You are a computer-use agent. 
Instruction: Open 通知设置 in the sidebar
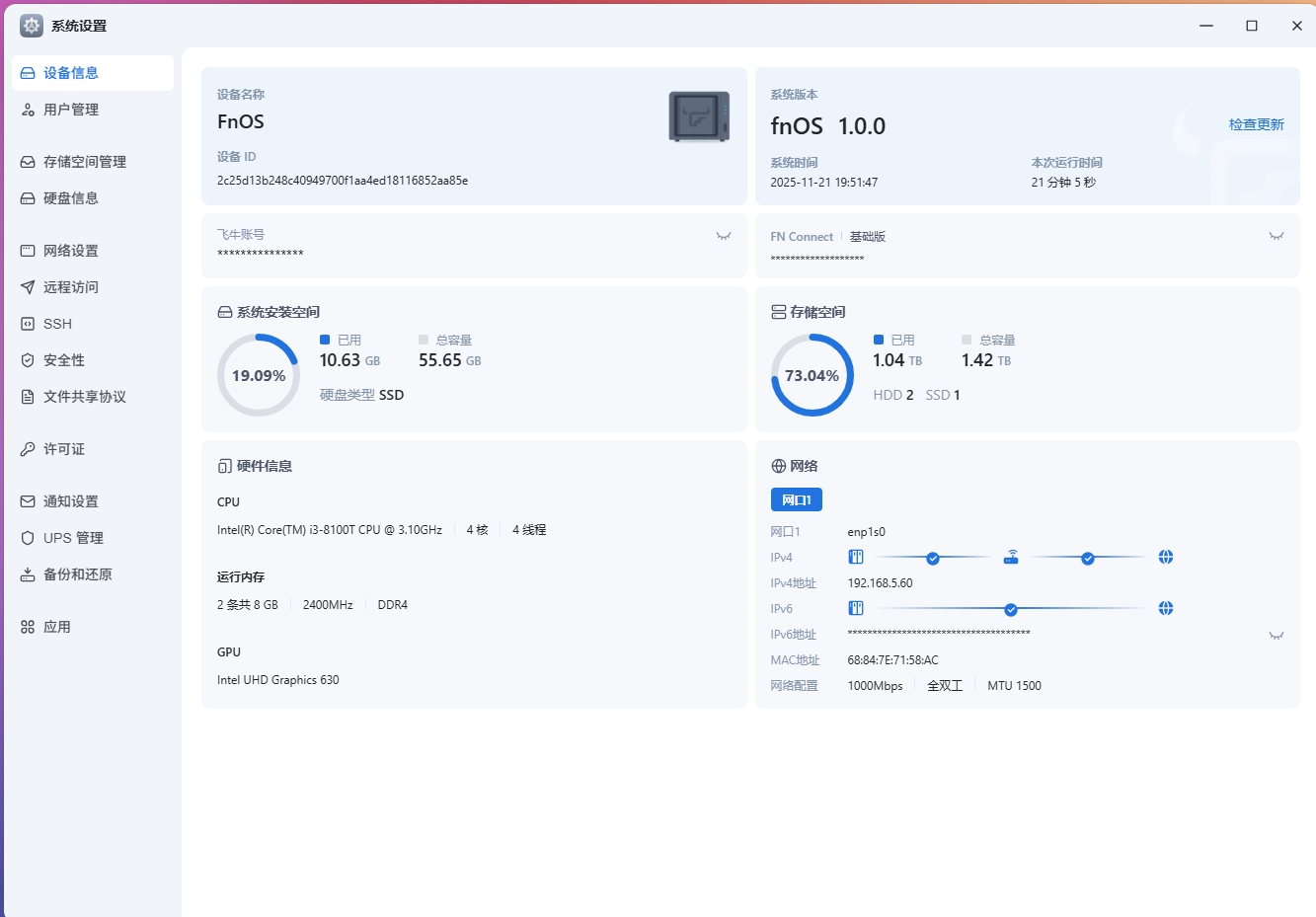pyautogui.click(x=93, y=501)
